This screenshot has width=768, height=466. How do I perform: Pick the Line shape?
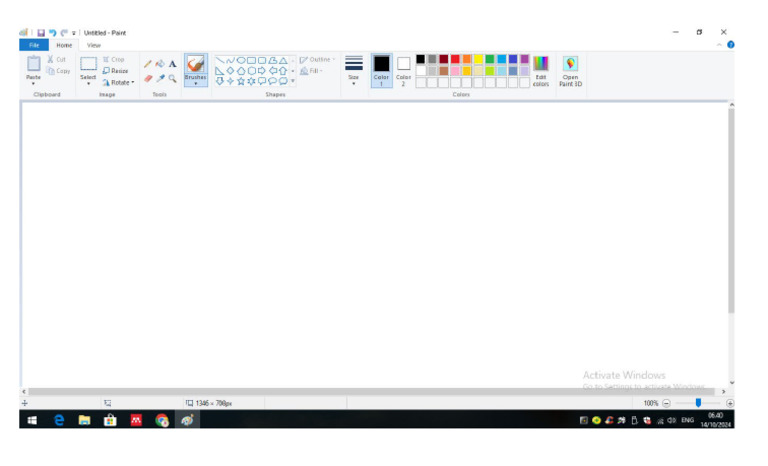[x=220, y=60]
